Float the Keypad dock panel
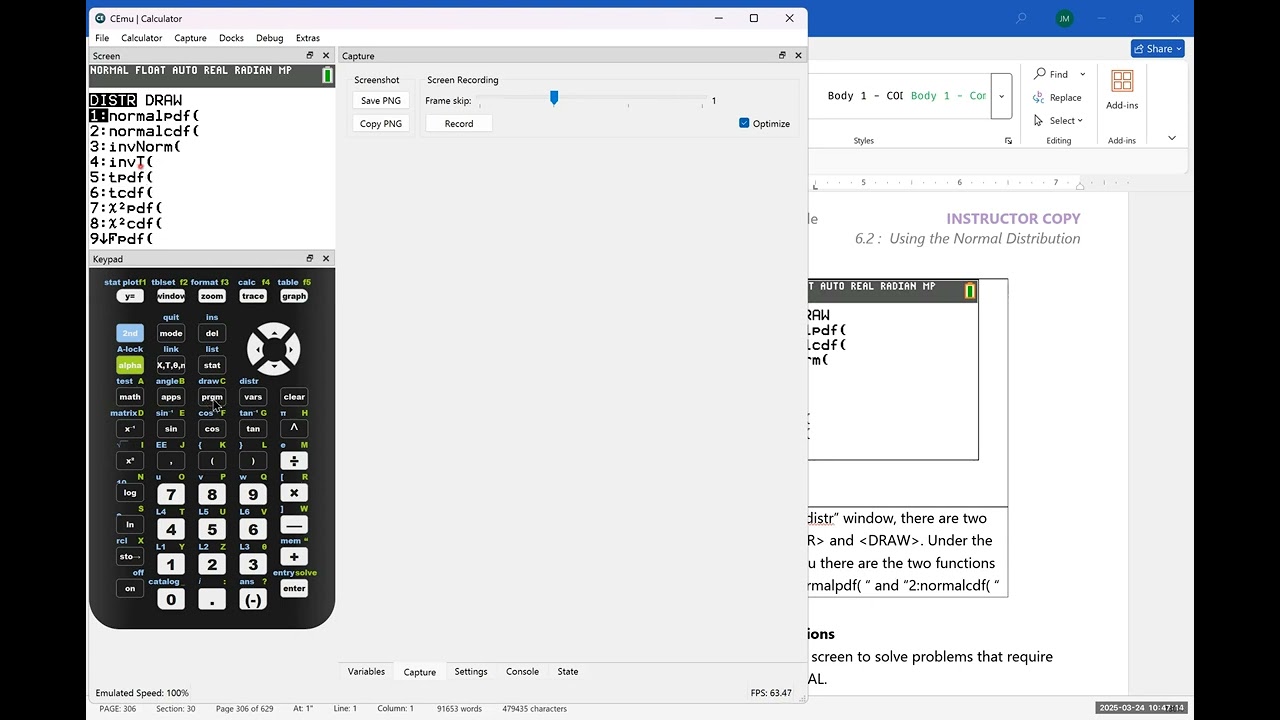Screen dimensions: 1280x720 tap(310, 259)
